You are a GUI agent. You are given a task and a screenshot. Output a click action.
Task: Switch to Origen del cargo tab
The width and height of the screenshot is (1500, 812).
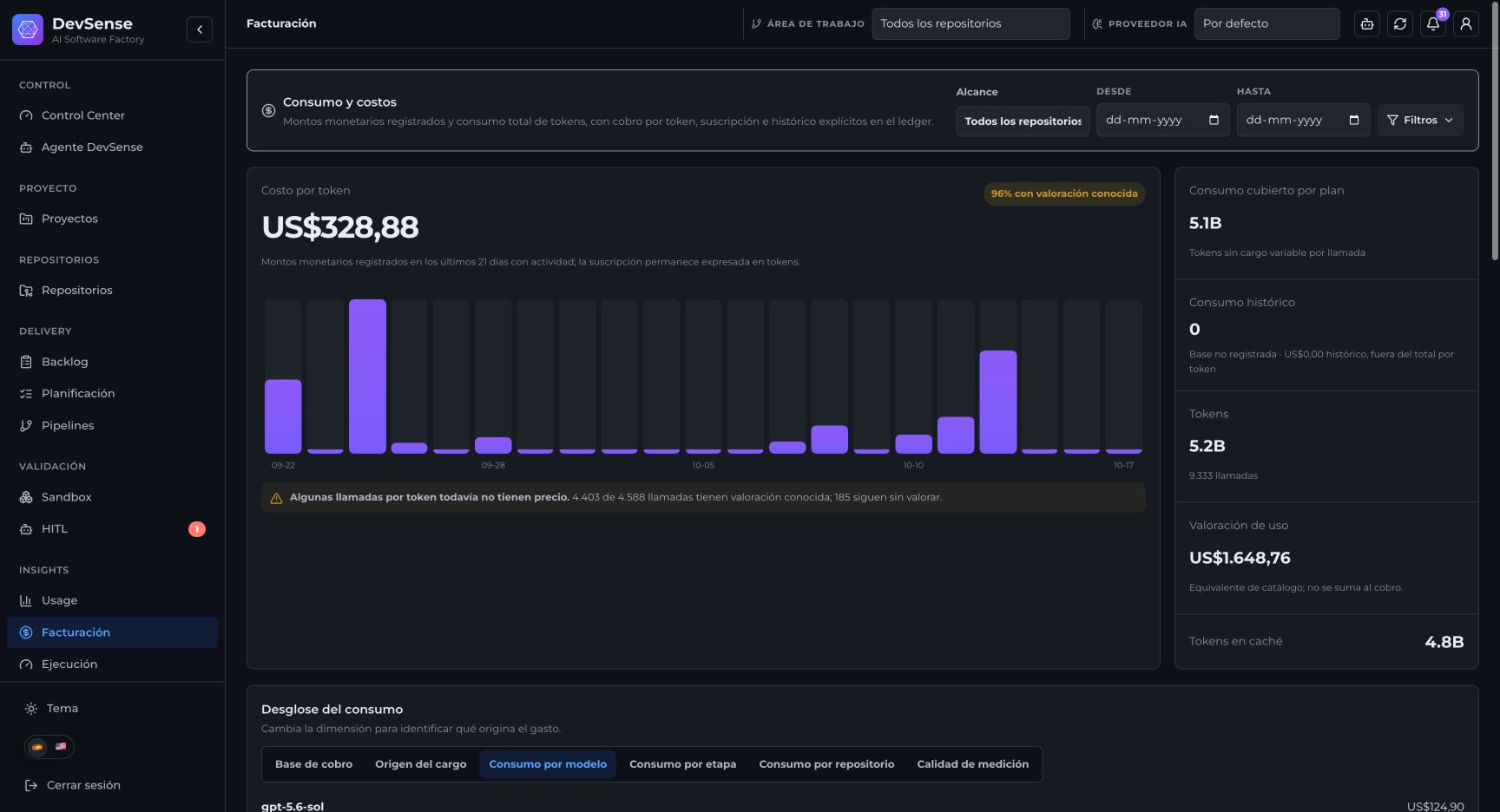420,764
